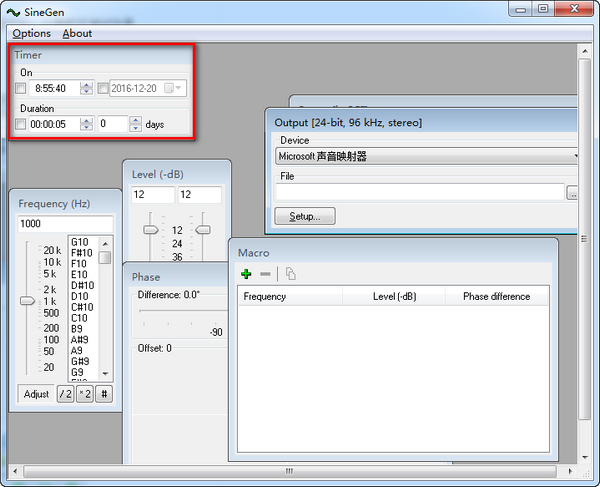Image resolution: width=600 pixels, height=487 pixels.
Task: Click note list scroll up arrow
Action: click(105, 243)
